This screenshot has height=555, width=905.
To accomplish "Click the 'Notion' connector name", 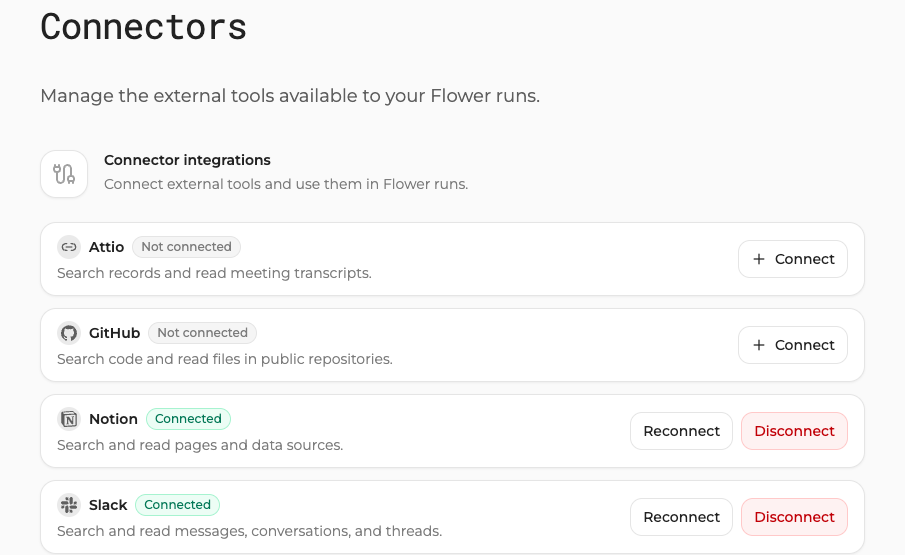I will 113,419.
